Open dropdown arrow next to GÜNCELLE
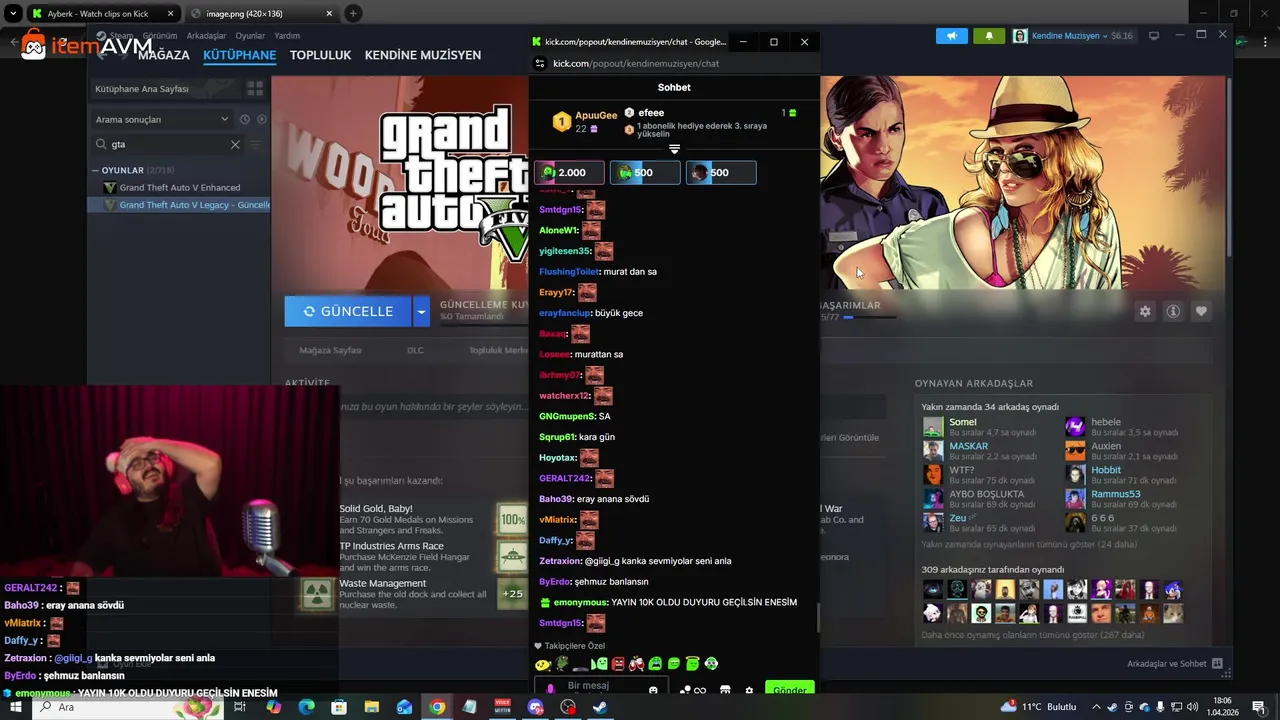Viewport: 1280px width, 720px height. [x=421, y=311]
